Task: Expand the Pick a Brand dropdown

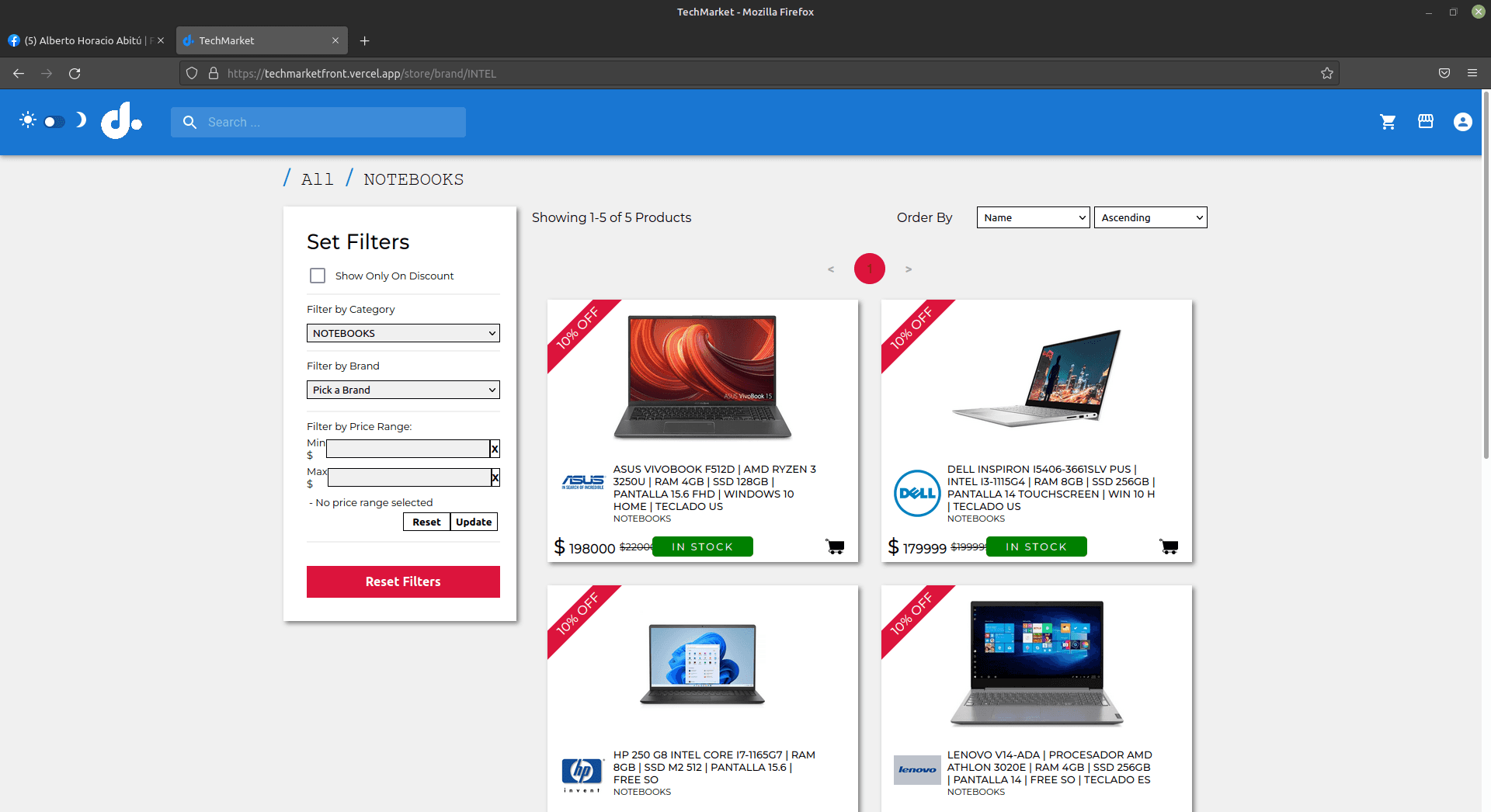Action: coord(403,390)
